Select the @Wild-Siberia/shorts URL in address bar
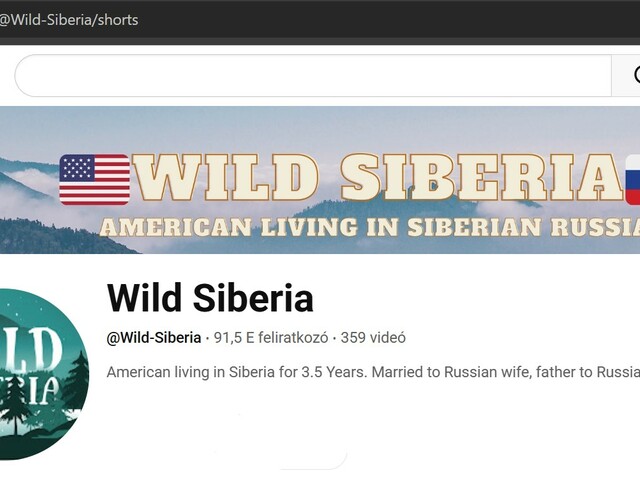This screenshot has height=480, width=640. (69, 20)
